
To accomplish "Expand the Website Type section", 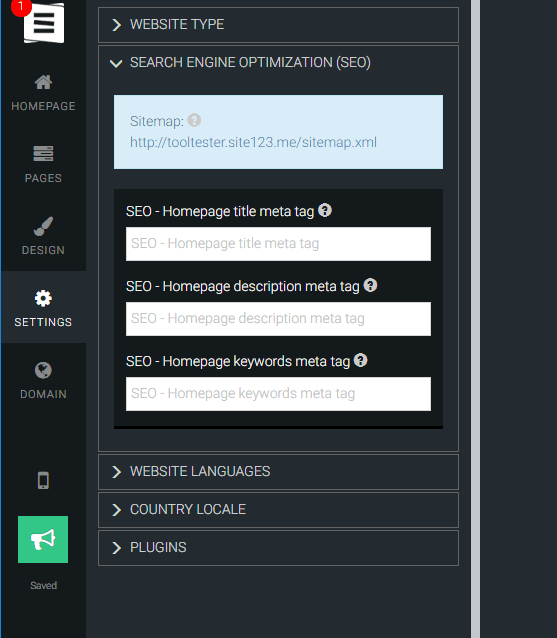I will pyautogui.click(x=278, y=25).
